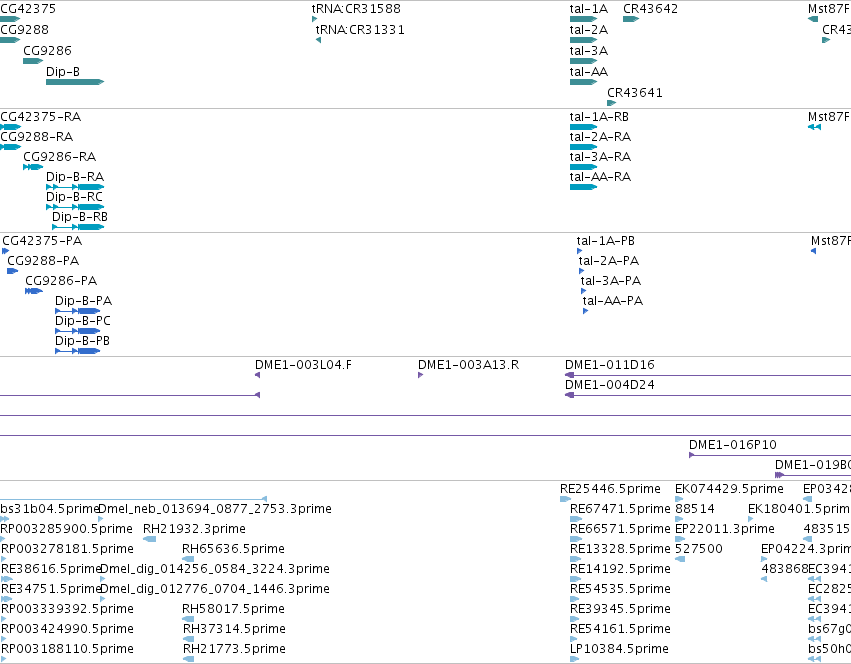Click the Dip-B gene label
The image size is (851, 664).
point(63,72)
